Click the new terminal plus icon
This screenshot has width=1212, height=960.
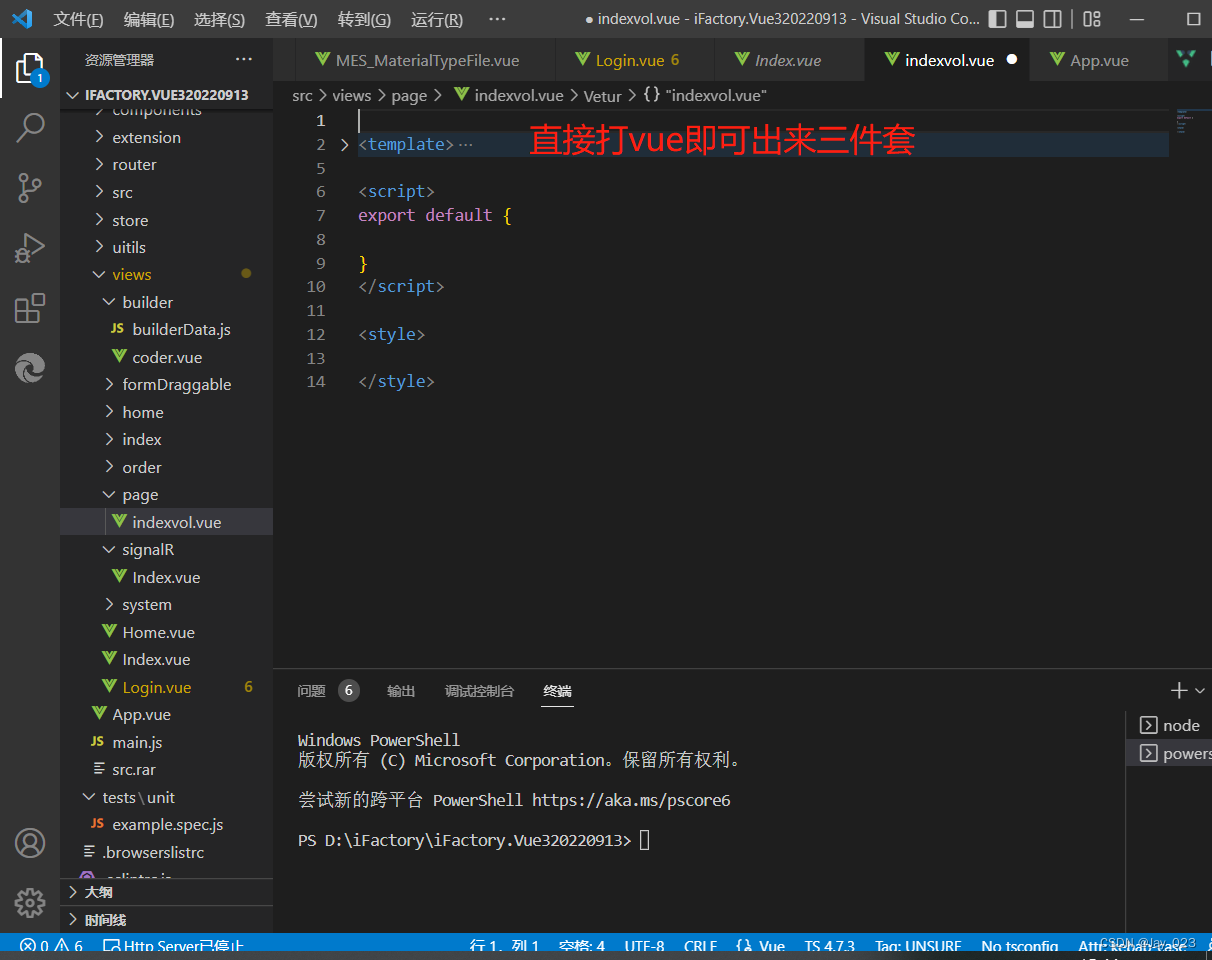pos(1179,690)
